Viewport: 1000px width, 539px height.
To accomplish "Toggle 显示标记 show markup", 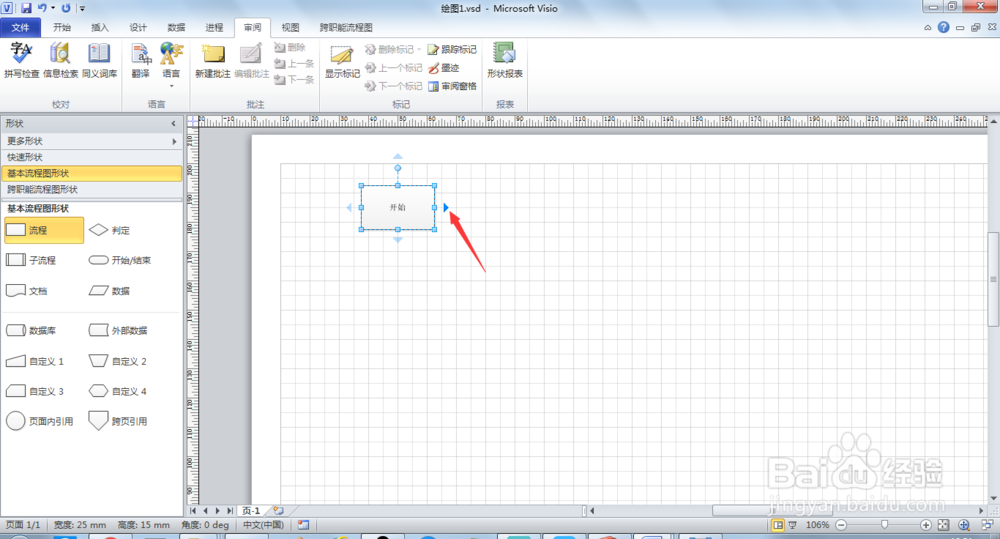I will [x=342, y=61].
